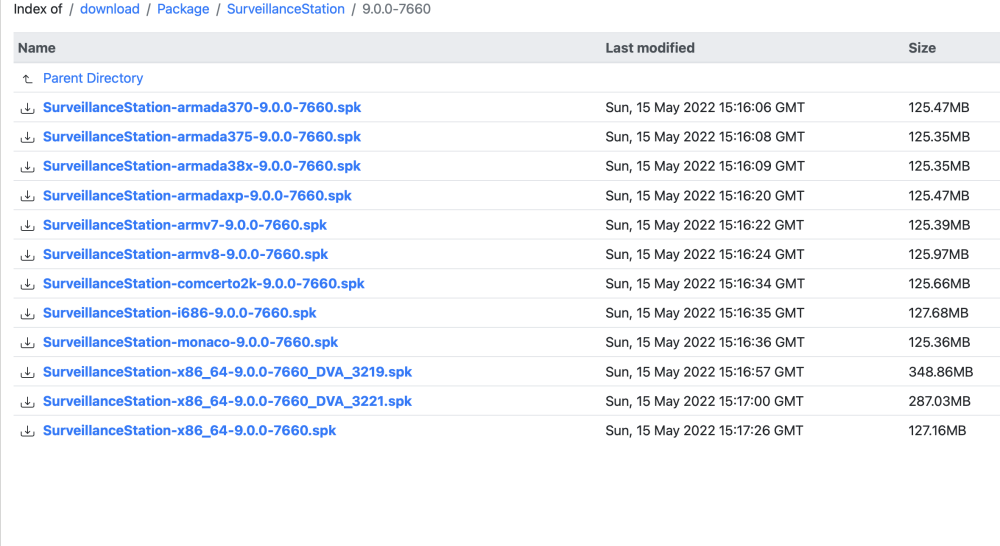This screenshot has width=1000, height=546.
Task: Sort files by the Size column header
Action: [922, 48]
